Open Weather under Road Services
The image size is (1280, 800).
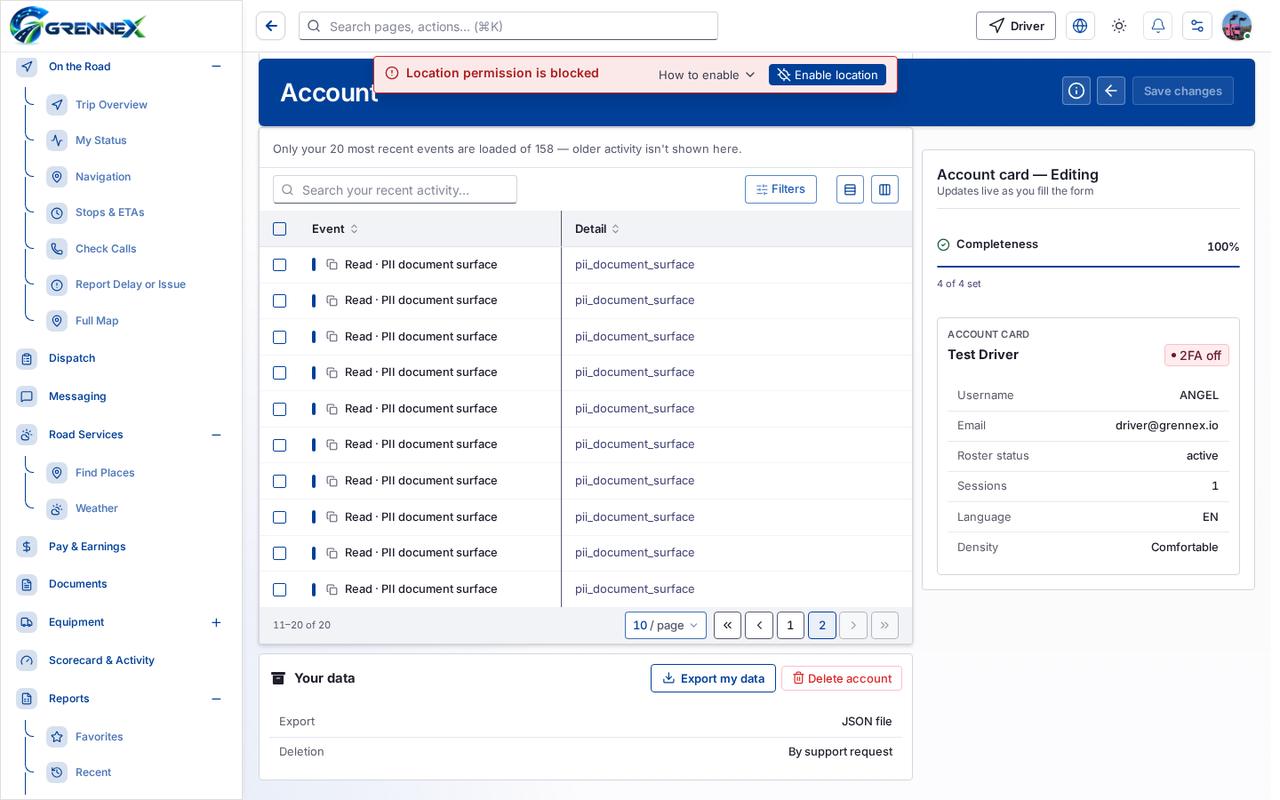pyautogui.click(x=97, y=508)
